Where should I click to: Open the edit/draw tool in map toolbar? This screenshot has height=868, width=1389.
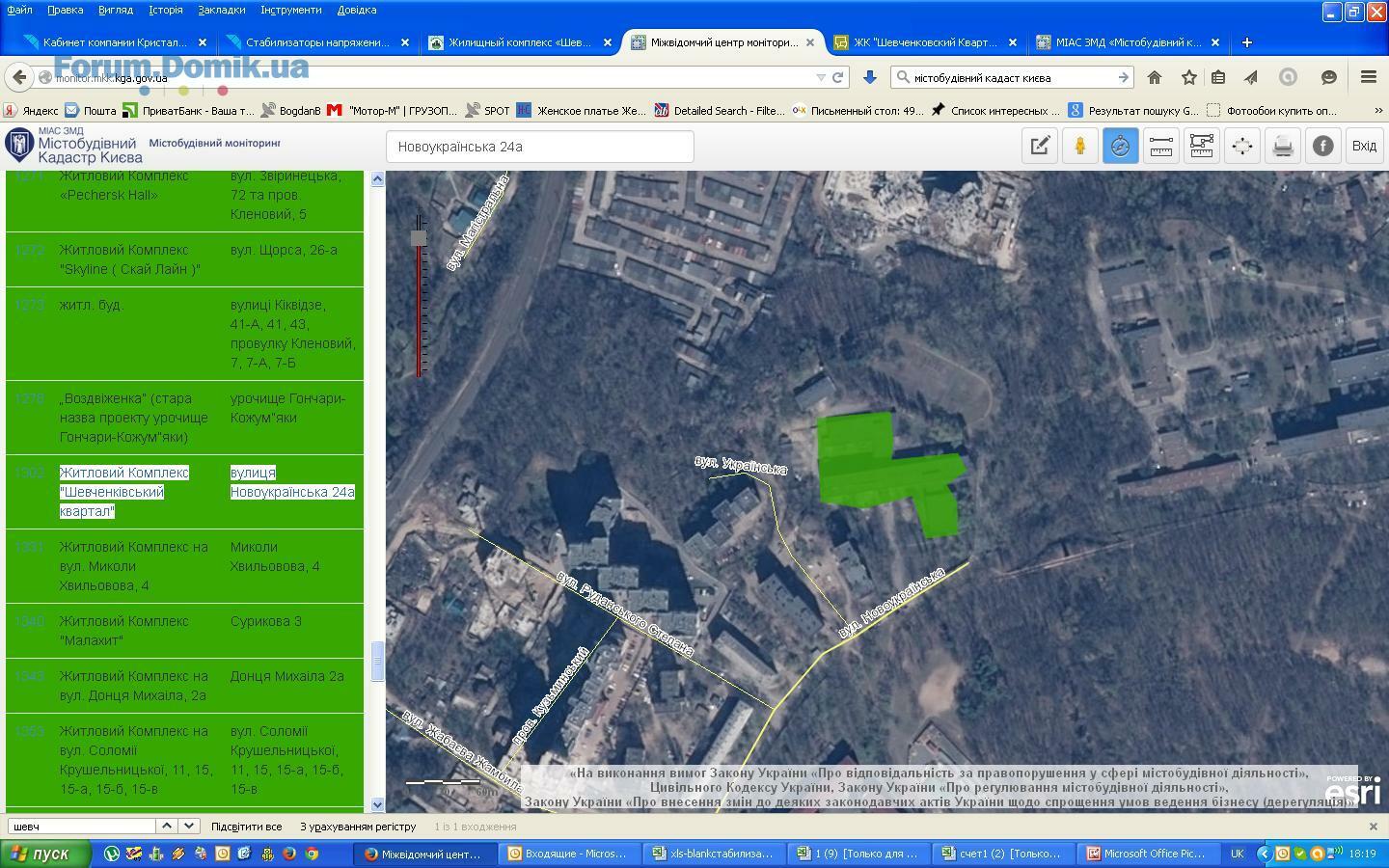(x=1040, y=146)
